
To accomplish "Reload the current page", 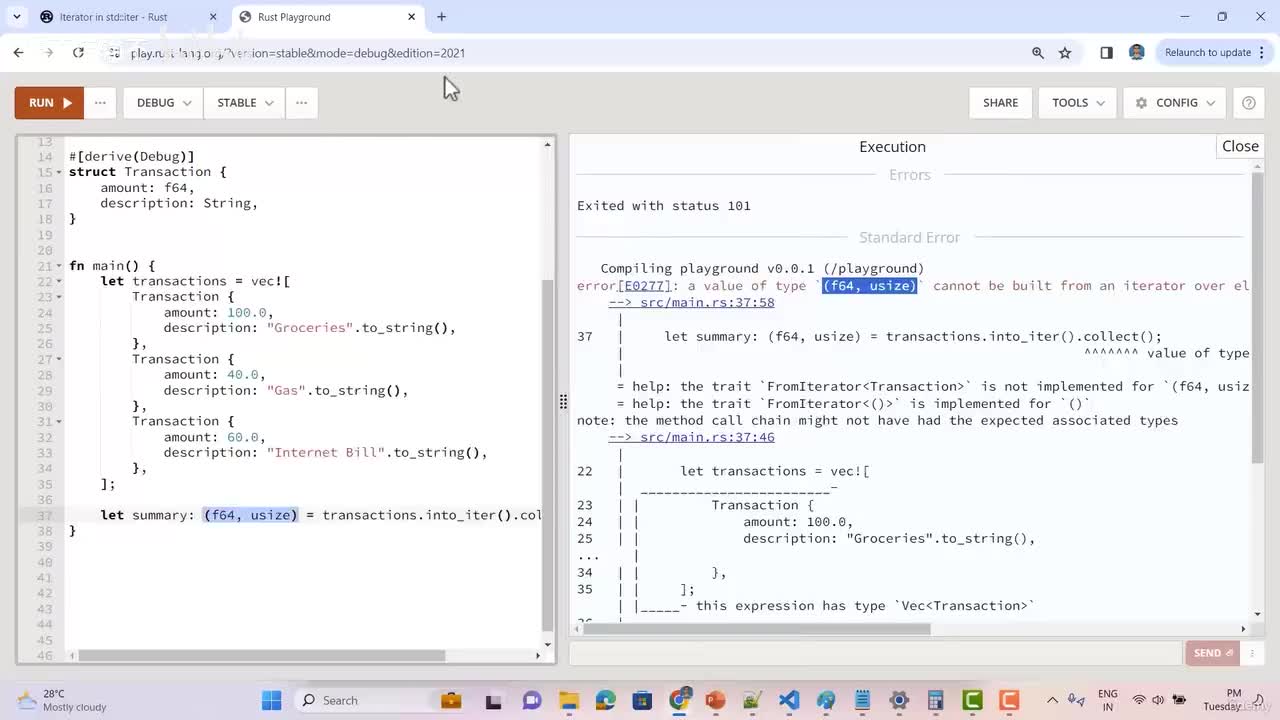I will tap(78, 53).
